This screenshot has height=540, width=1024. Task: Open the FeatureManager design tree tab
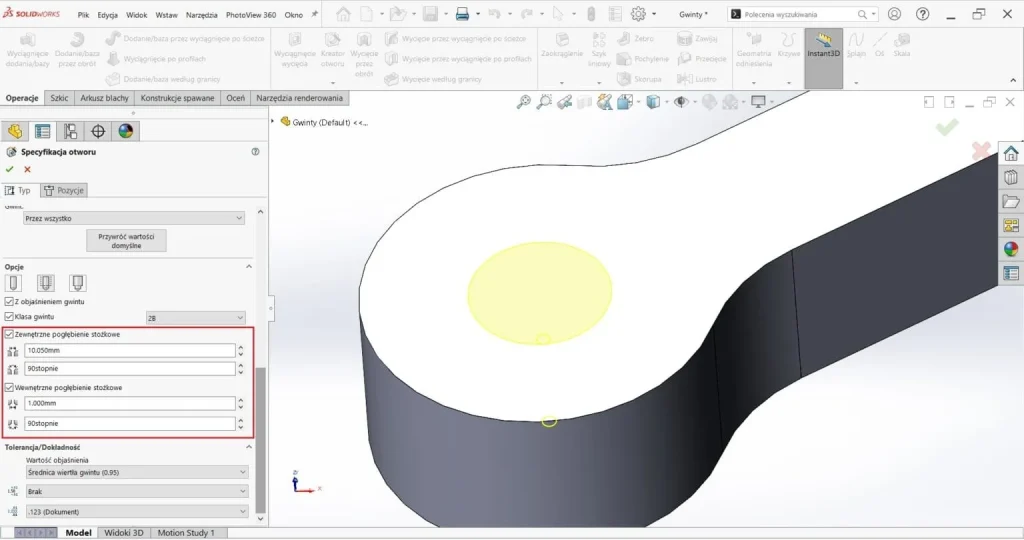click(x=15, y=131)
